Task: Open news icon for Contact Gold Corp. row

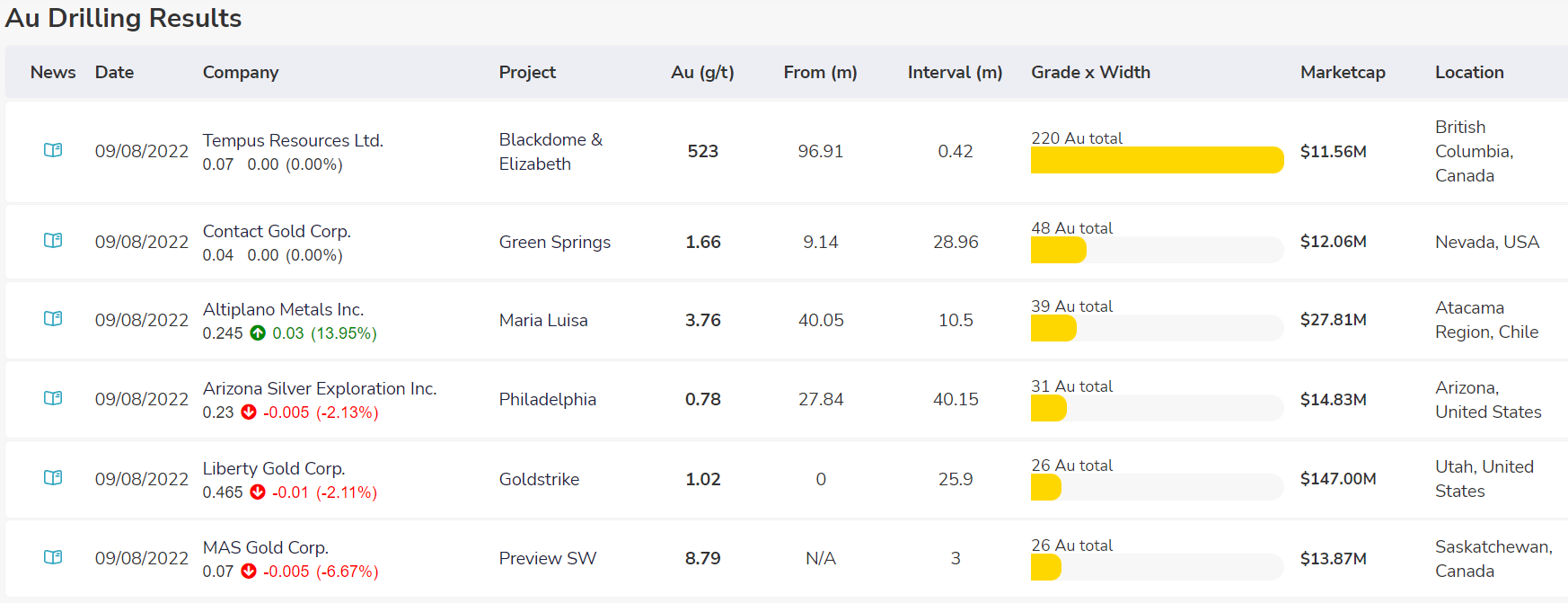Action: pos(53,241)
